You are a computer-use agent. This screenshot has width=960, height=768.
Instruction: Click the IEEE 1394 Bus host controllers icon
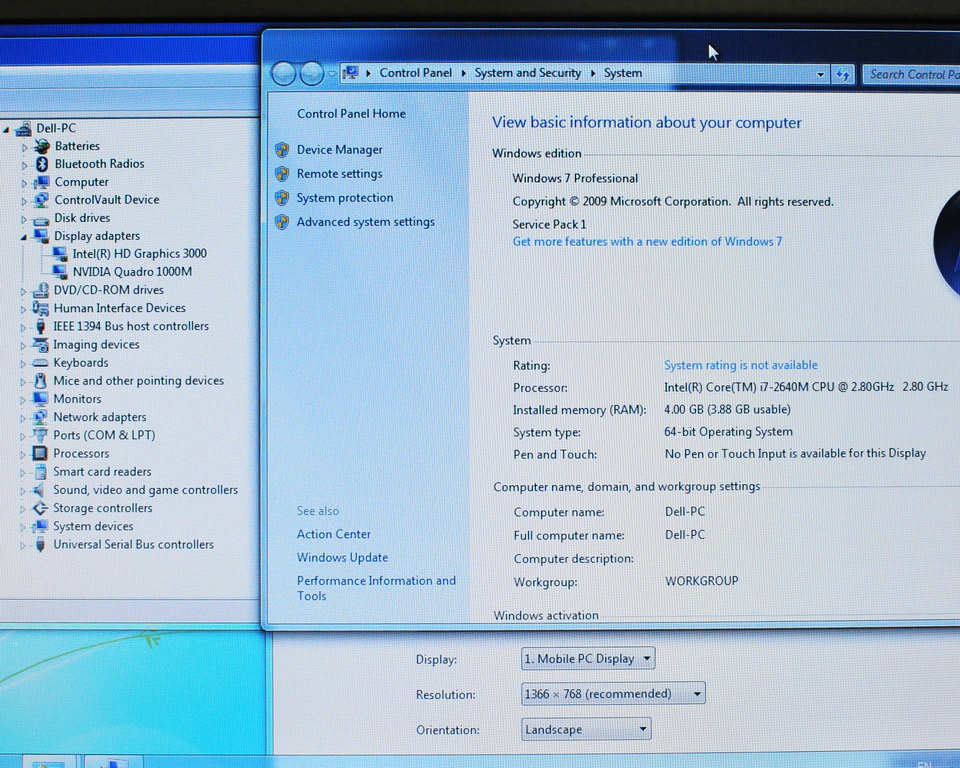(x=40, y=326)
